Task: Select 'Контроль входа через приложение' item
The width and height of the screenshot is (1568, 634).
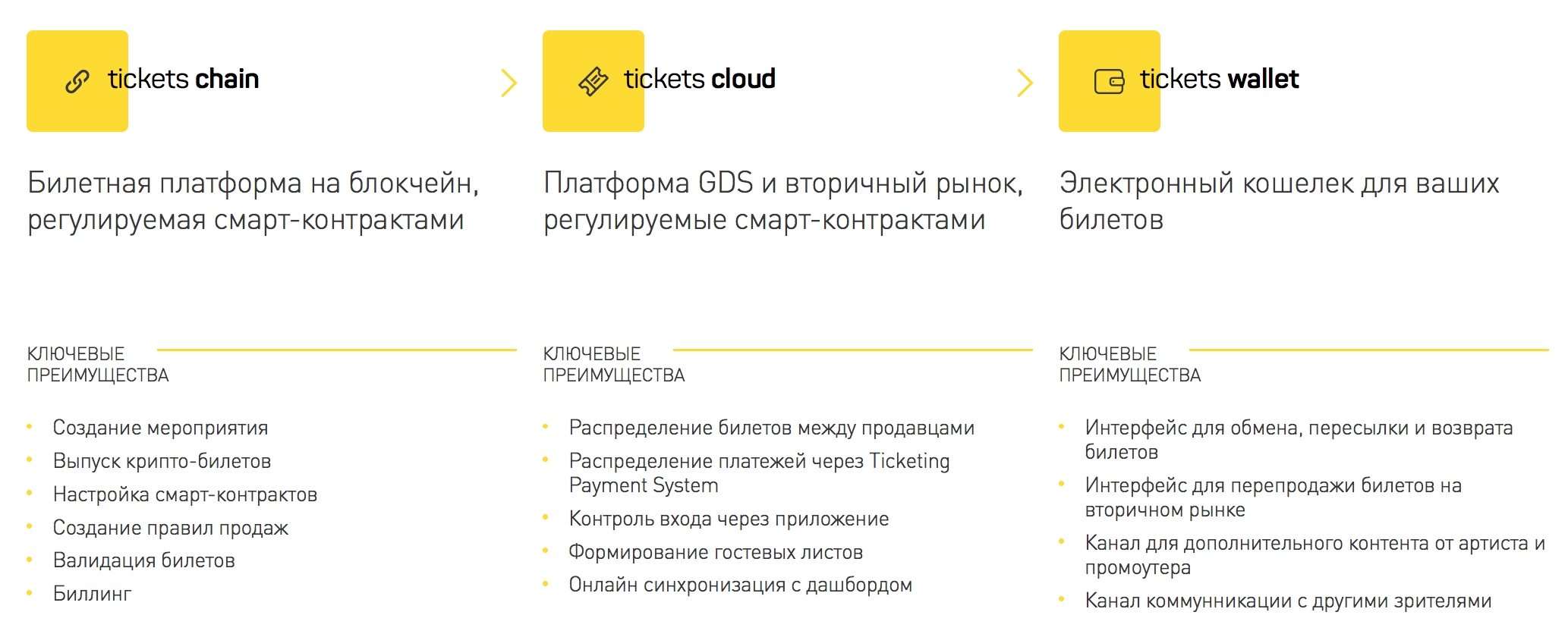Action: click(x=729, y=519)
